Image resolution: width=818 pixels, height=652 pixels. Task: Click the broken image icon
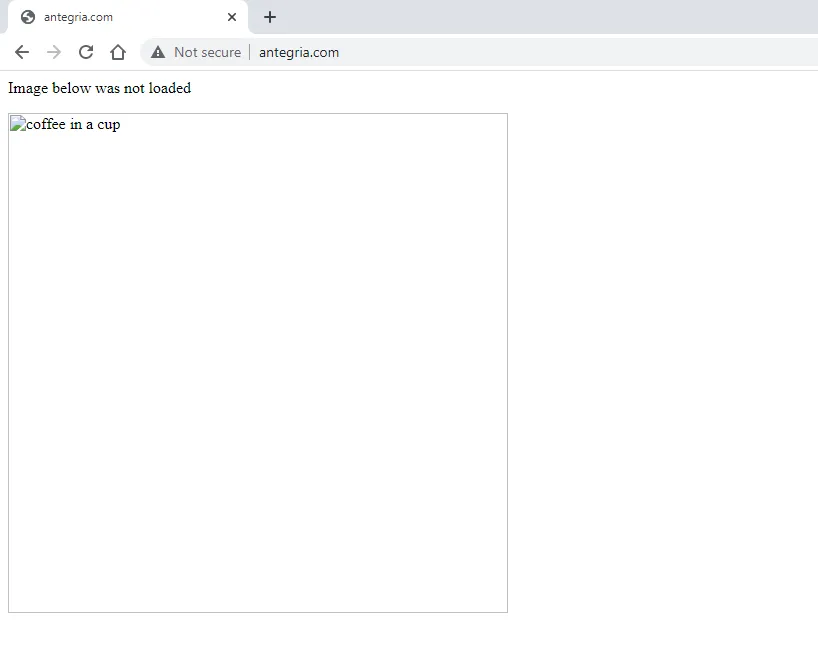[x=18, y=124]
